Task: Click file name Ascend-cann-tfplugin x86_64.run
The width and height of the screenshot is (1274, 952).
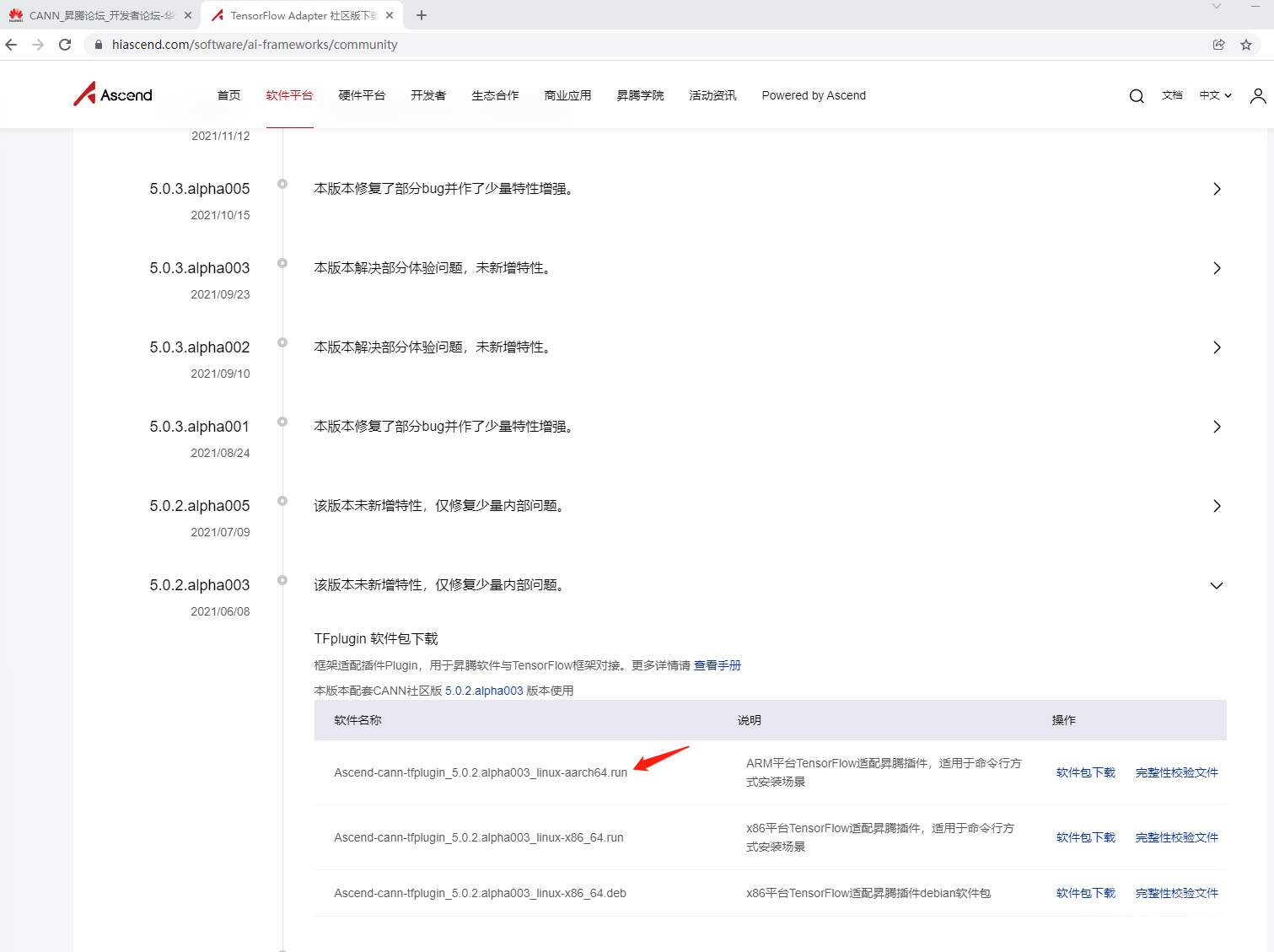Action: pos(479,837)
